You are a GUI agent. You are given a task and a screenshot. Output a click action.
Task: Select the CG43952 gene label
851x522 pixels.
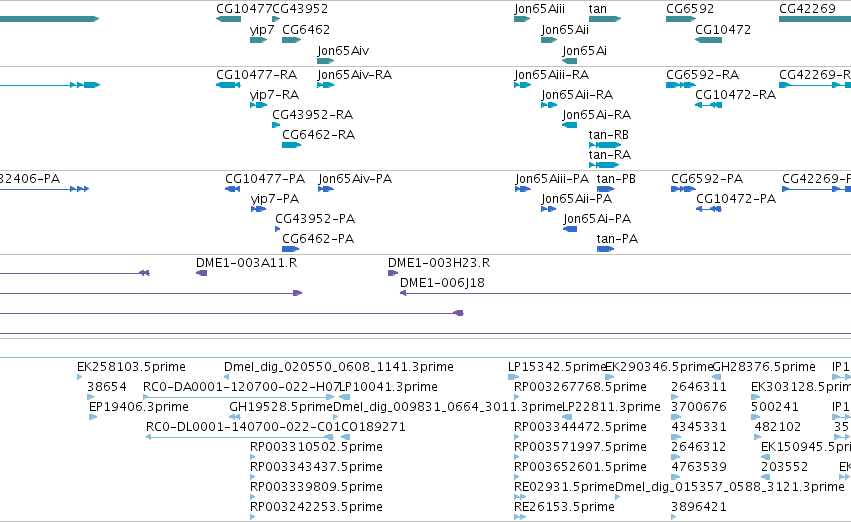click(x=300, y=9)
